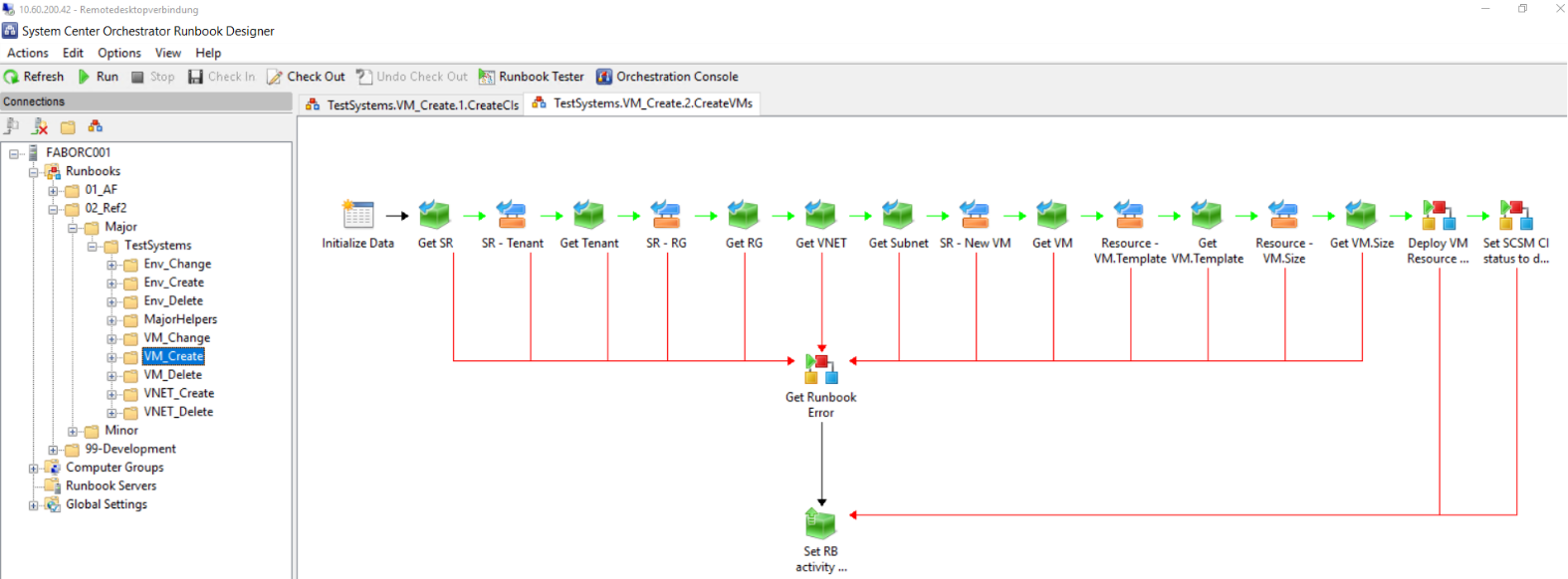Expand the Computer Groups node
This screenshot has width=1568, height=579.
click(x=34, y=468)
